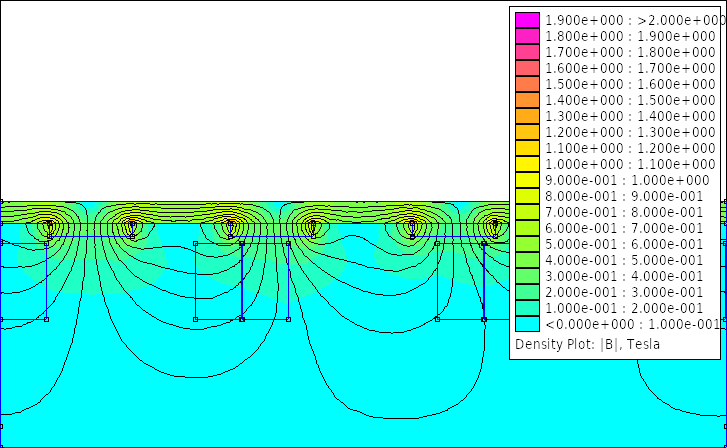Click the '<0.000e+000 : 1.000e-001' range text
727x448 pixels.
[x=632, y=324]
